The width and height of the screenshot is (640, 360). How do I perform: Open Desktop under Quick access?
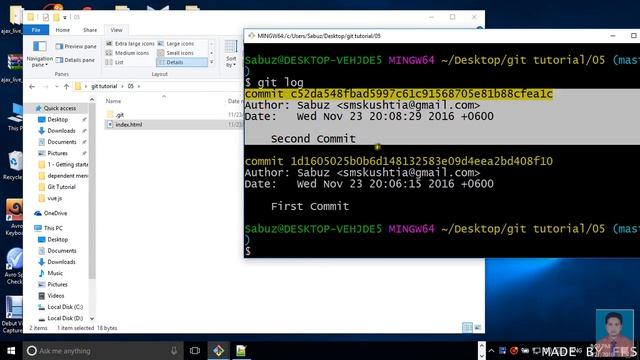58,120
